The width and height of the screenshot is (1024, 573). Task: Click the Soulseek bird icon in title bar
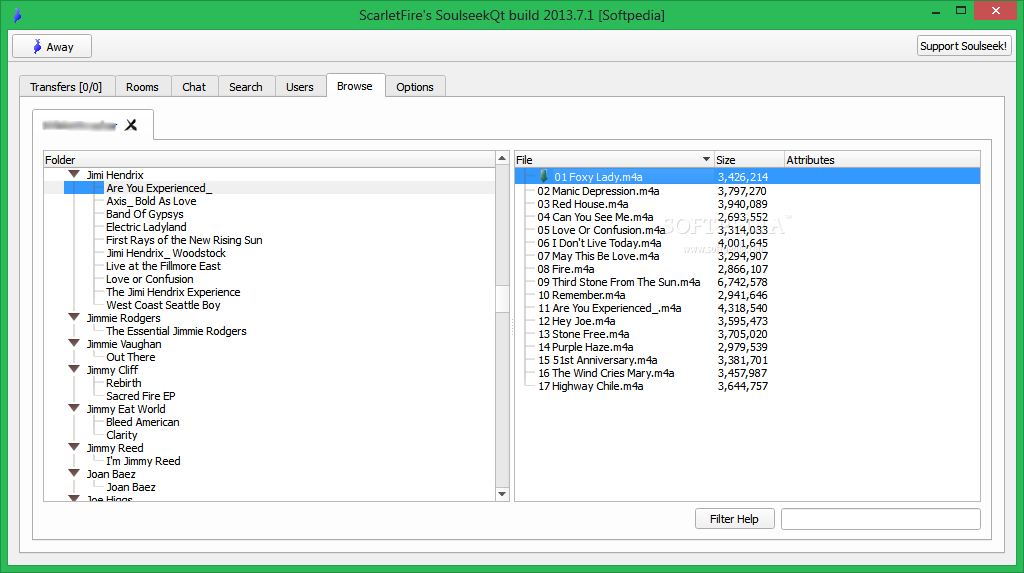point(17,14)
